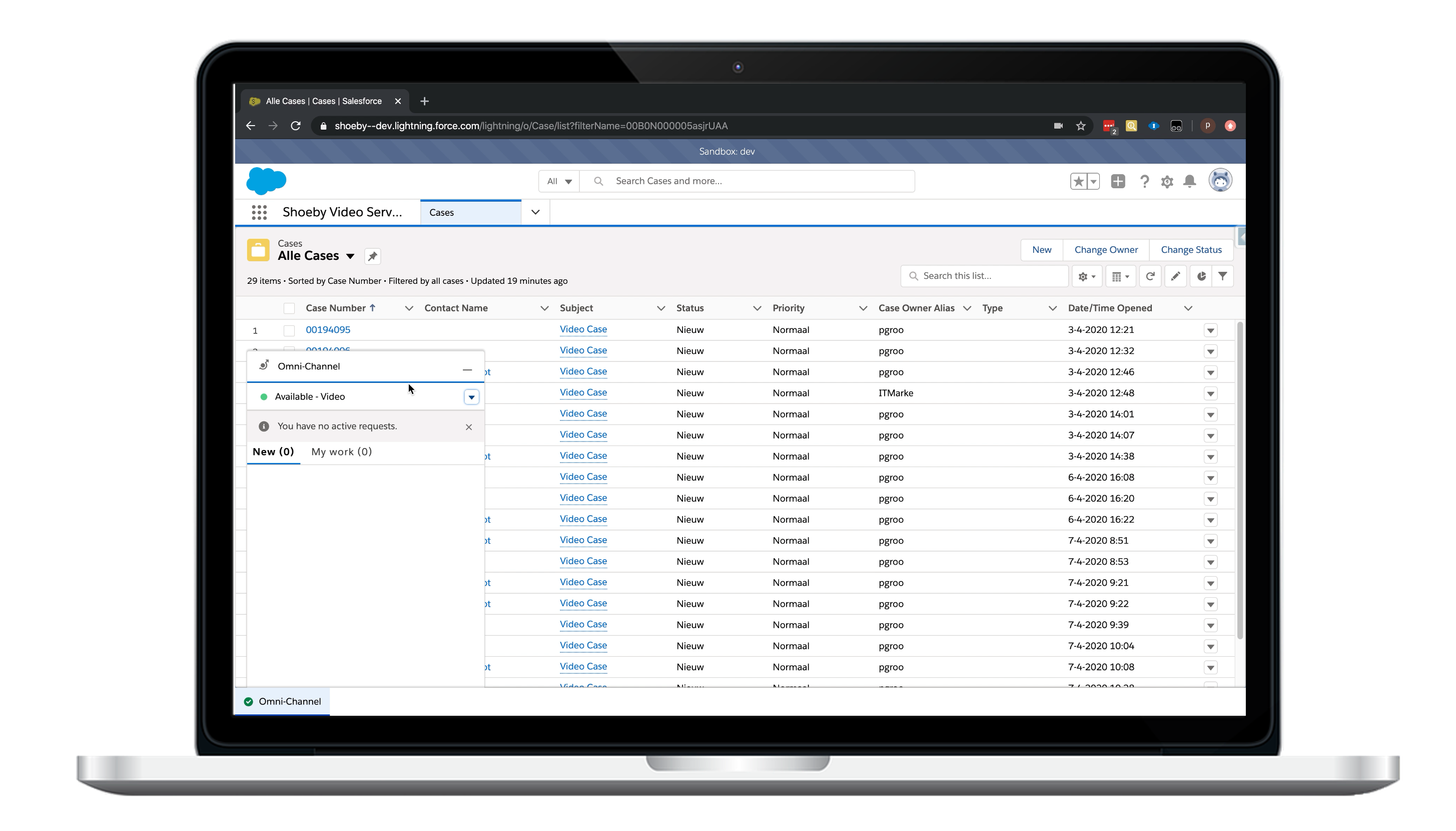
Task: Open the App Launcher grid icon
Action: coord(259,212)
